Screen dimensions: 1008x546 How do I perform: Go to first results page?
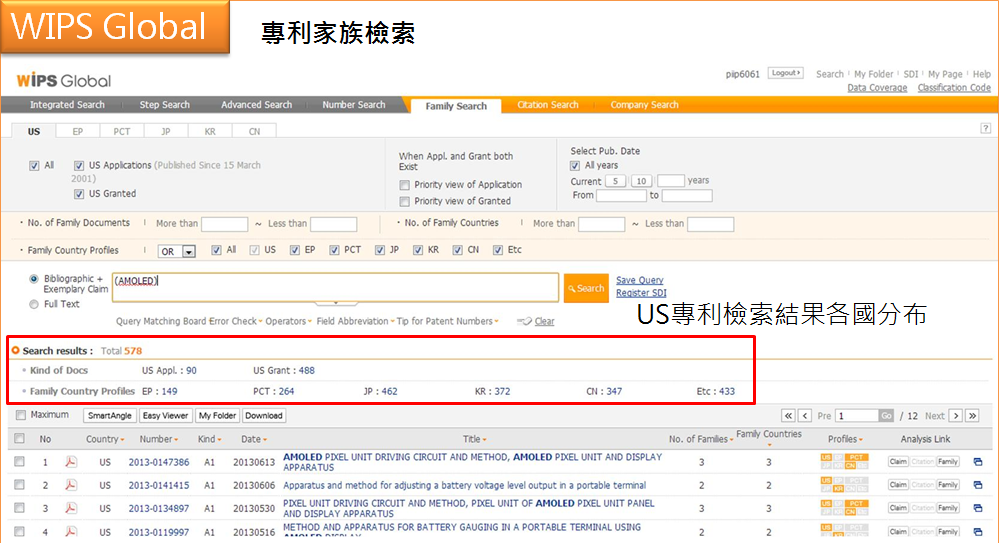(x=788, y=416)
